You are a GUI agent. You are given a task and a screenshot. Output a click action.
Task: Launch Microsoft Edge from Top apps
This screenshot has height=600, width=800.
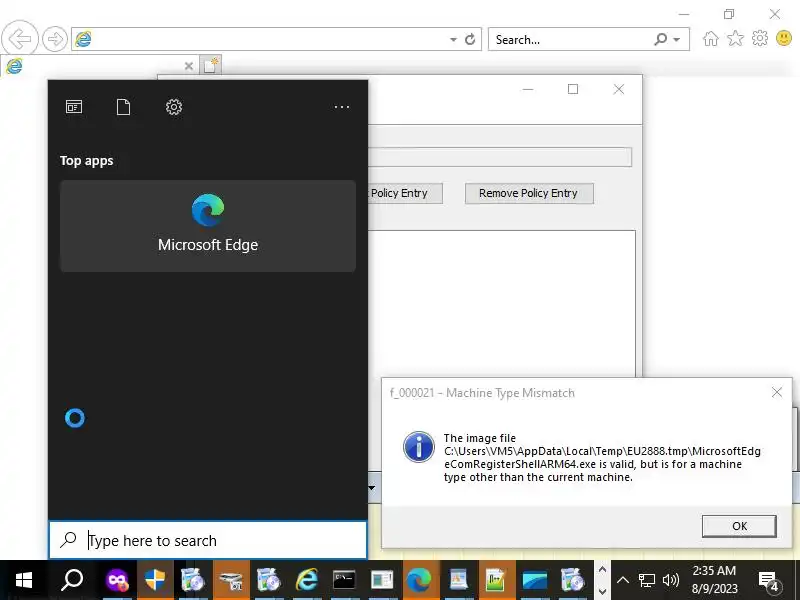[x=208, y=226]
